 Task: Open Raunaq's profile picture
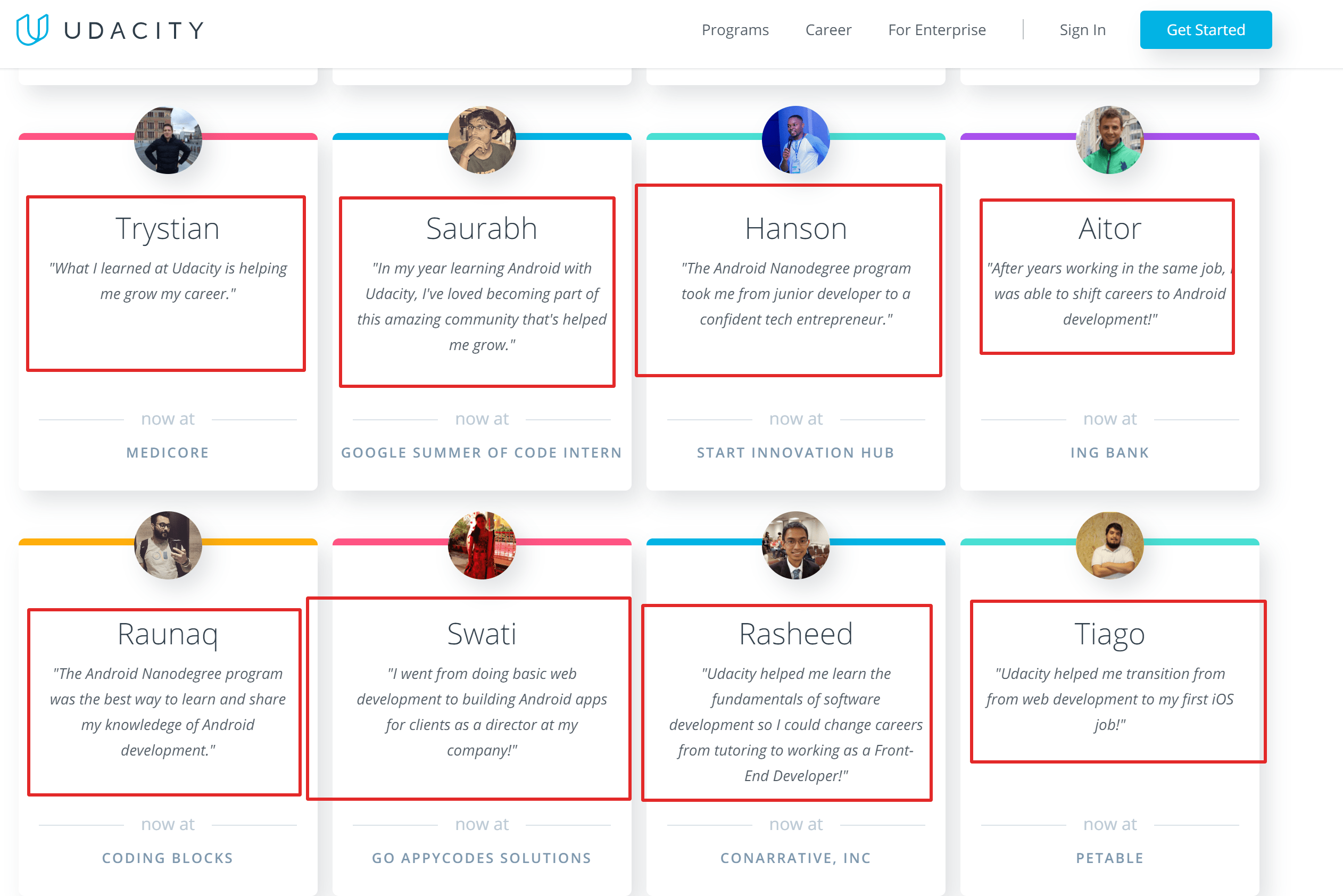tap(168, 545)
